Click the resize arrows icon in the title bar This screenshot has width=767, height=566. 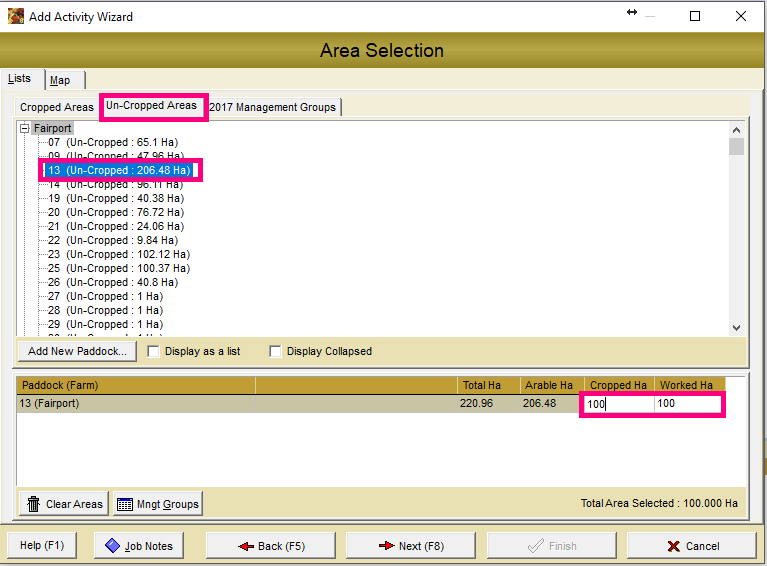click(x=632, y=12)
